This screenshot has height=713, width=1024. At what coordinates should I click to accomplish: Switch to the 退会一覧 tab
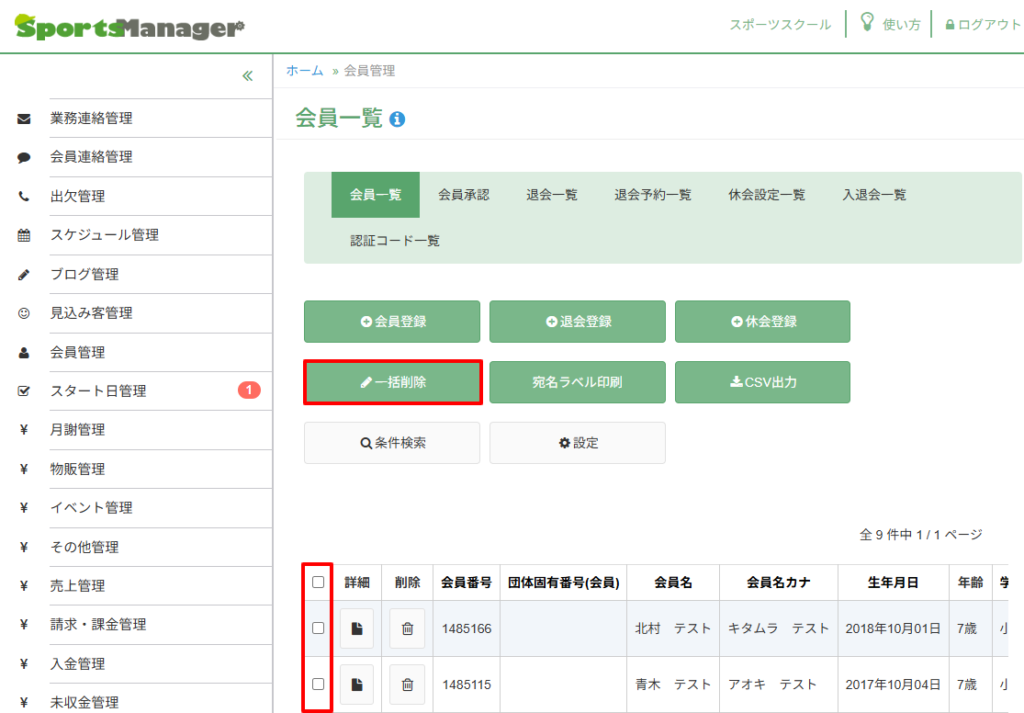[x=552, y=195]
